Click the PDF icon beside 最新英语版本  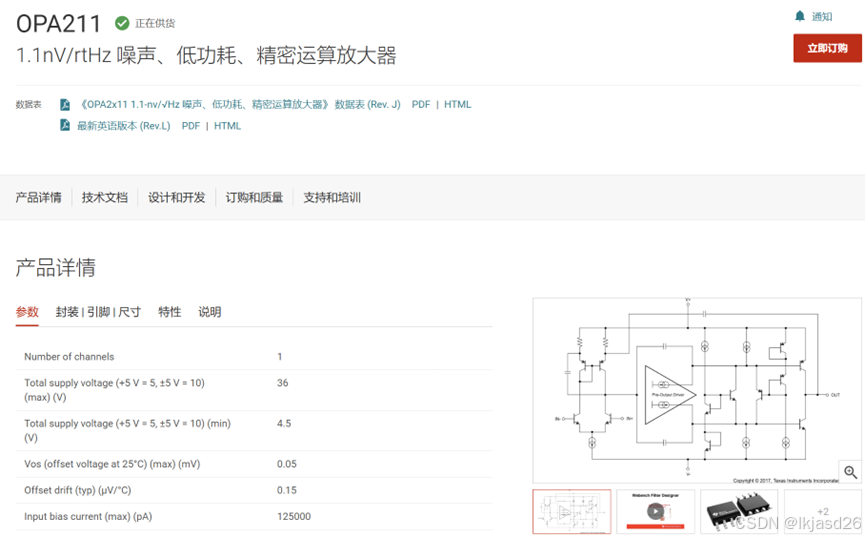coord(65,125)
